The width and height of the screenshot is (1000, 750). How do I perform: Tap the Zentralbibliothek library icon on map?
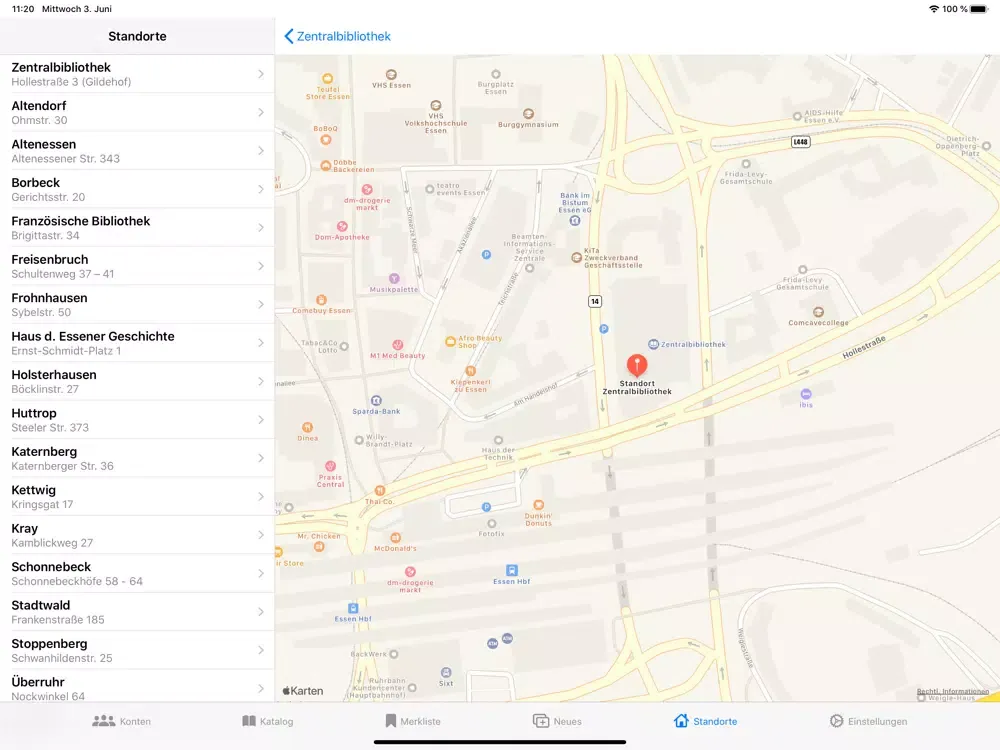pos(653,344)
